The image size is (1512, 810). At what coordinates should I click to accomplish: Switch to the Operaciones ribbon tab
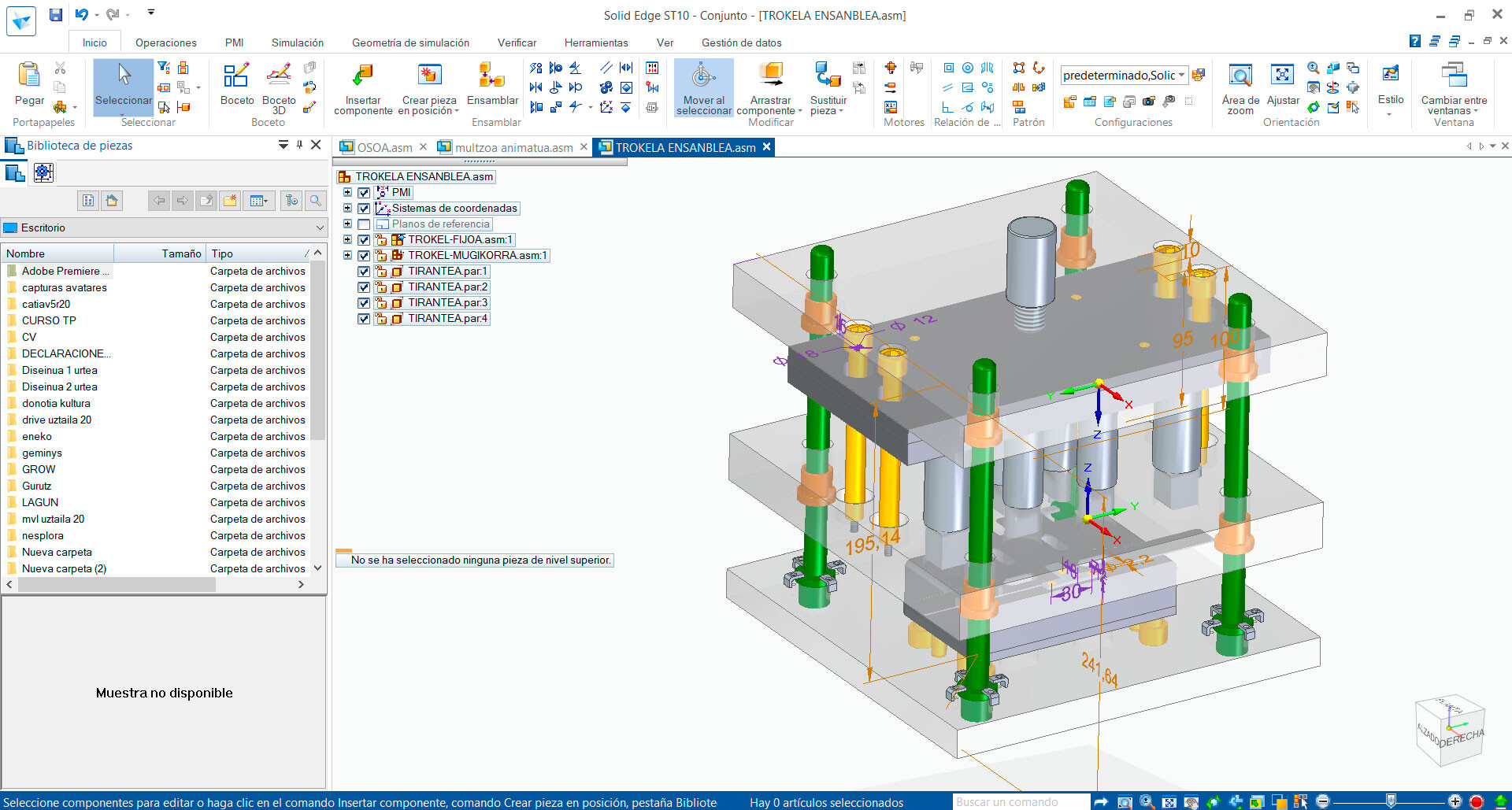165,43
